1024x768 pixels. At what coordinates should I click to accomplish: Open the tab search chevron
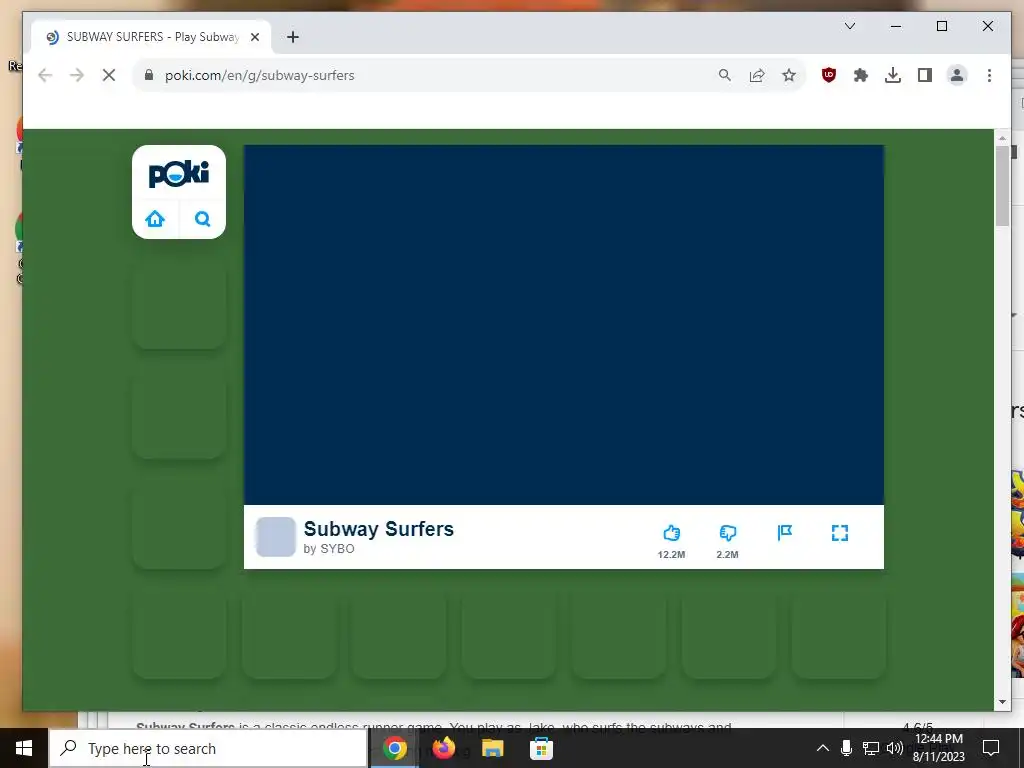click(850, 26)
